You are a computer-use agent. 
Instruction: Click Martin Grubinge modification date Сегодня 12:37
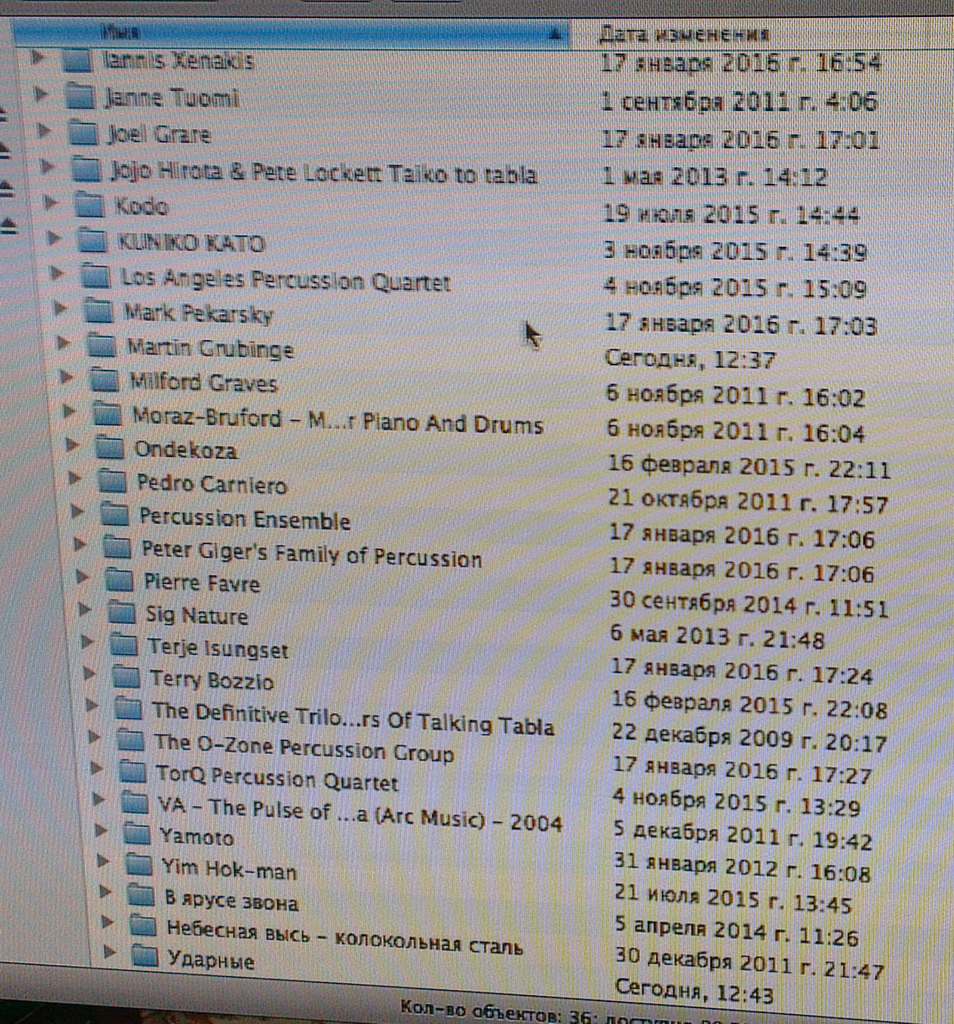click(x=689, y=359)
